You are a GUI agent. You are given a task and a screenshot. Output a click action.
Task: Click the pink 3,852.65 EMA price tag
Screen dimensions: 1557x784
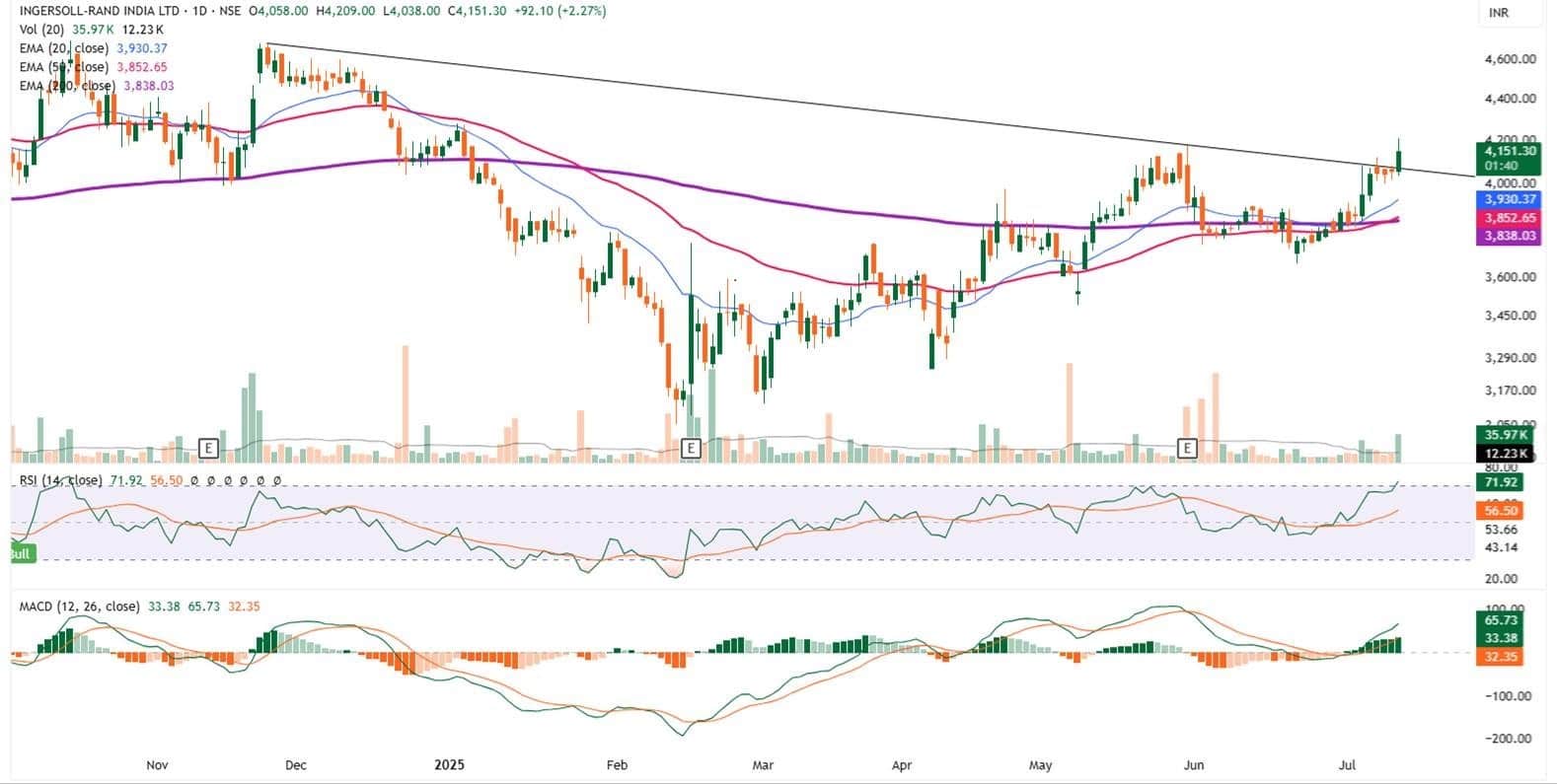(x=1508, y=219)
